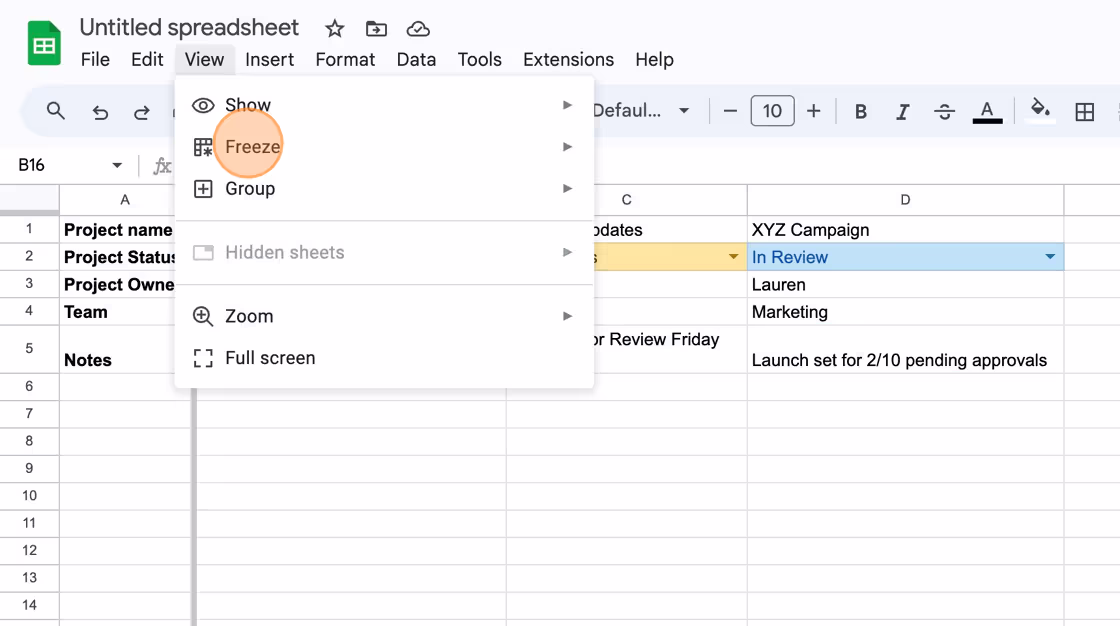The height and width of the screenshot is (626, 1120).
Task: Check cloud save status icon
Action: coord(418,29)
